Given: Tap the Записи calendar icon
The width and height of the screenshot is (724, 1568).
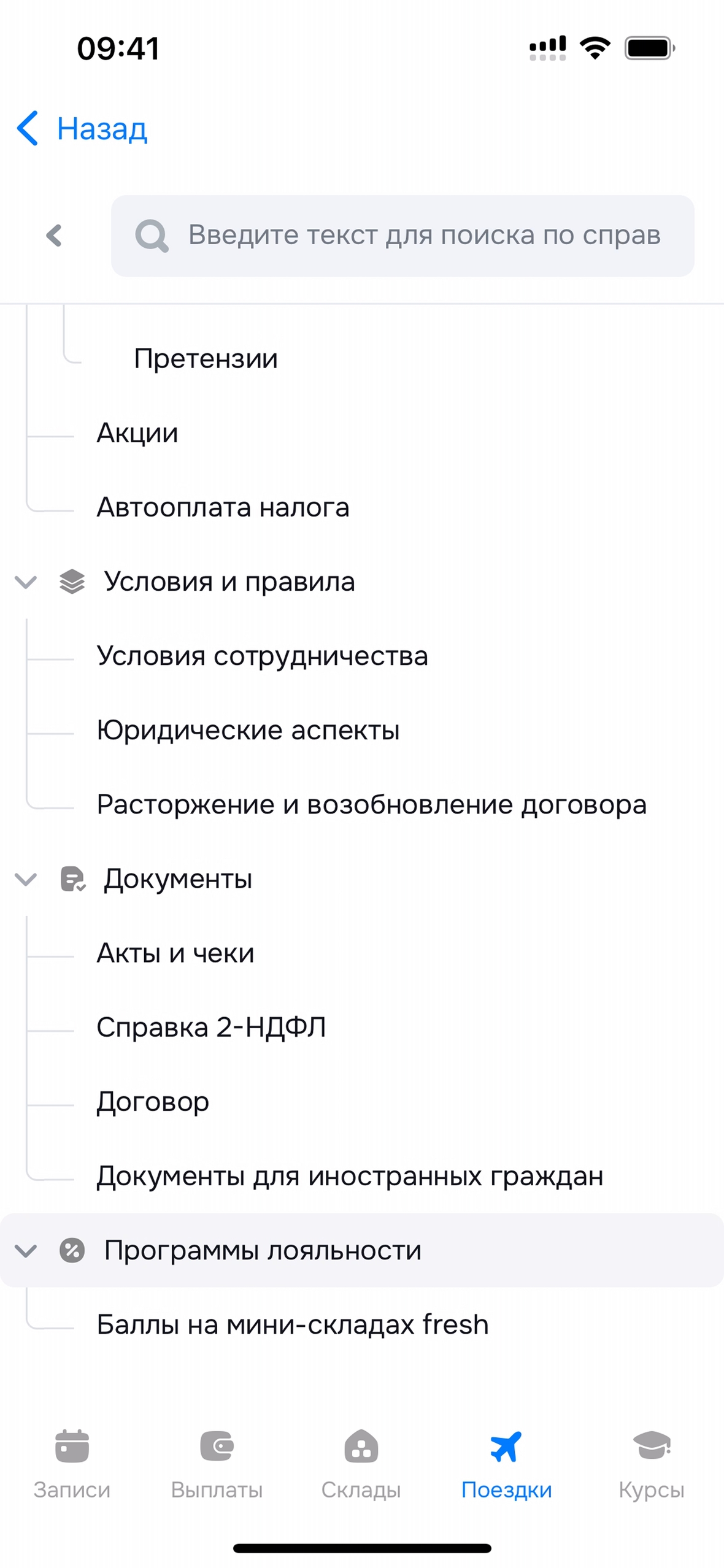Looking at the screenshot, I should [x=72, y=1446].
